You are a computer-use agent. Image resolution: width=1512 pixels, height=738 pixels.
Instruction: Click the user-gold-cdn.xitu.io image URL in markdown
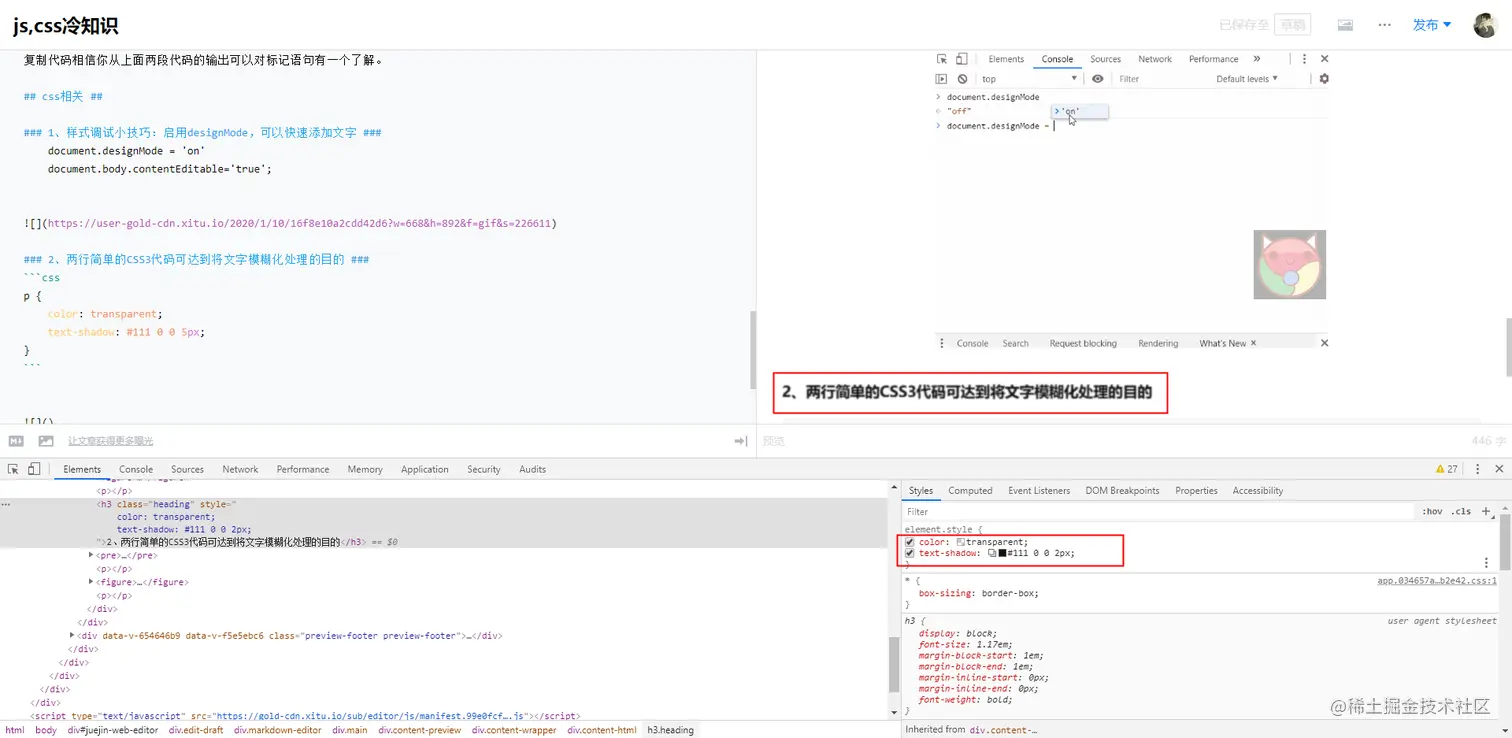(x=299, y=223)
